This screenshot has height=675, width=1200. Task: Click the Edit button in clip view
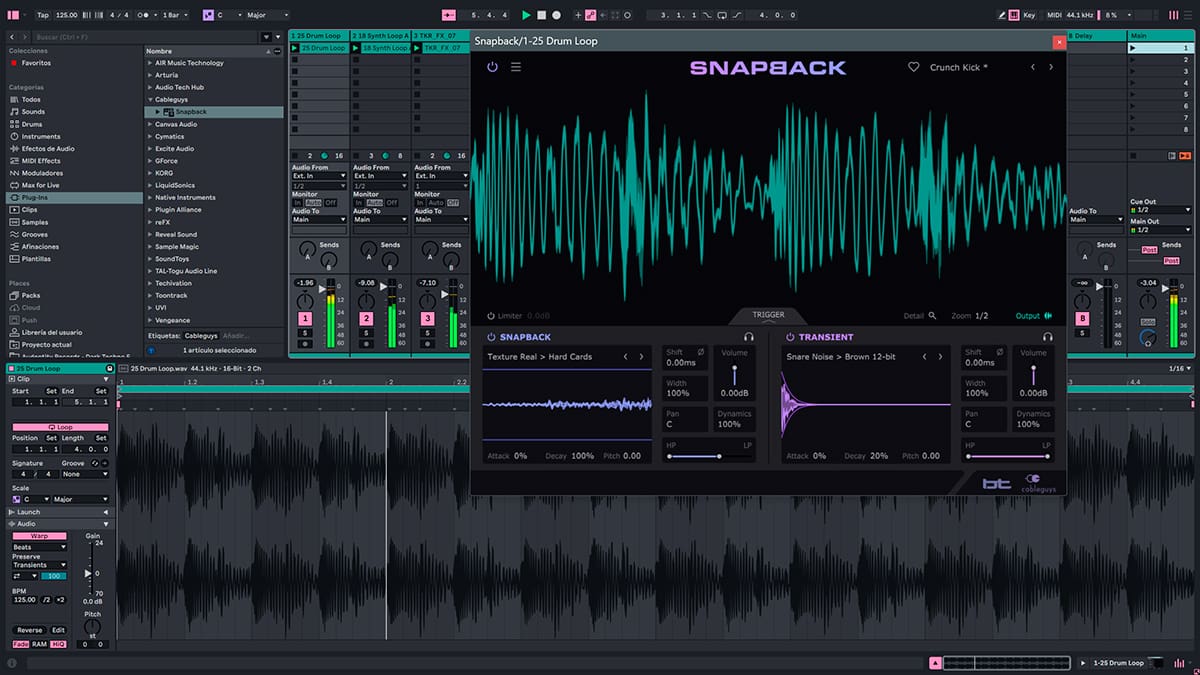(58, 630)
